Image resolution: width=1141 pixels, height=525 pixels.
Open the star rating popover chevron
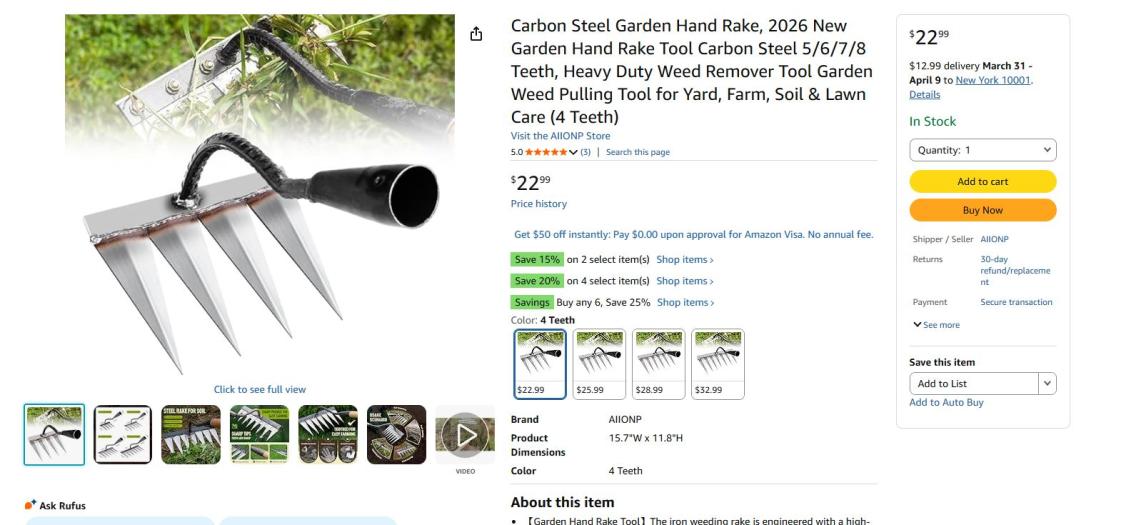(x=573, y=152)
